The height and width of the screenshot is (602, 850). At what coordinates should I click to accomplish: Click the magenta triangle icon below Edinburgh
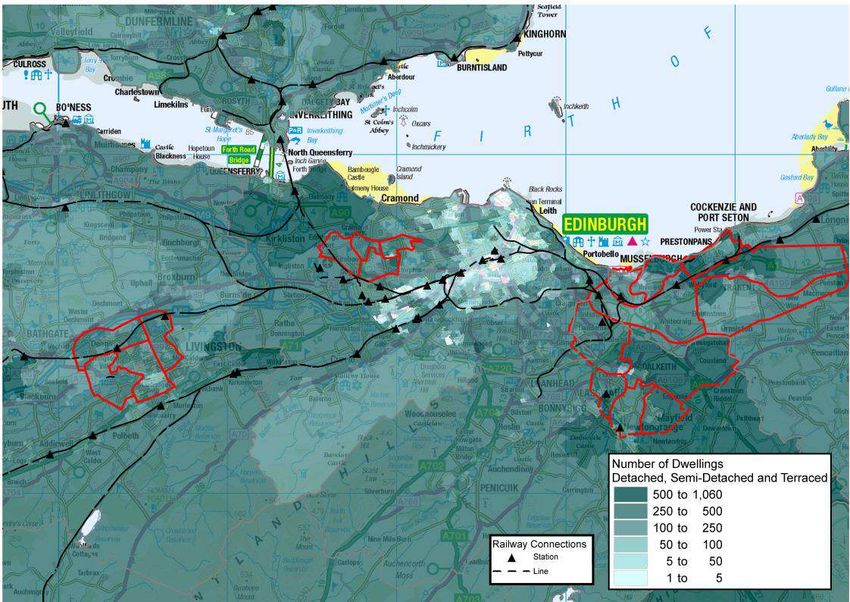[632, 241]
